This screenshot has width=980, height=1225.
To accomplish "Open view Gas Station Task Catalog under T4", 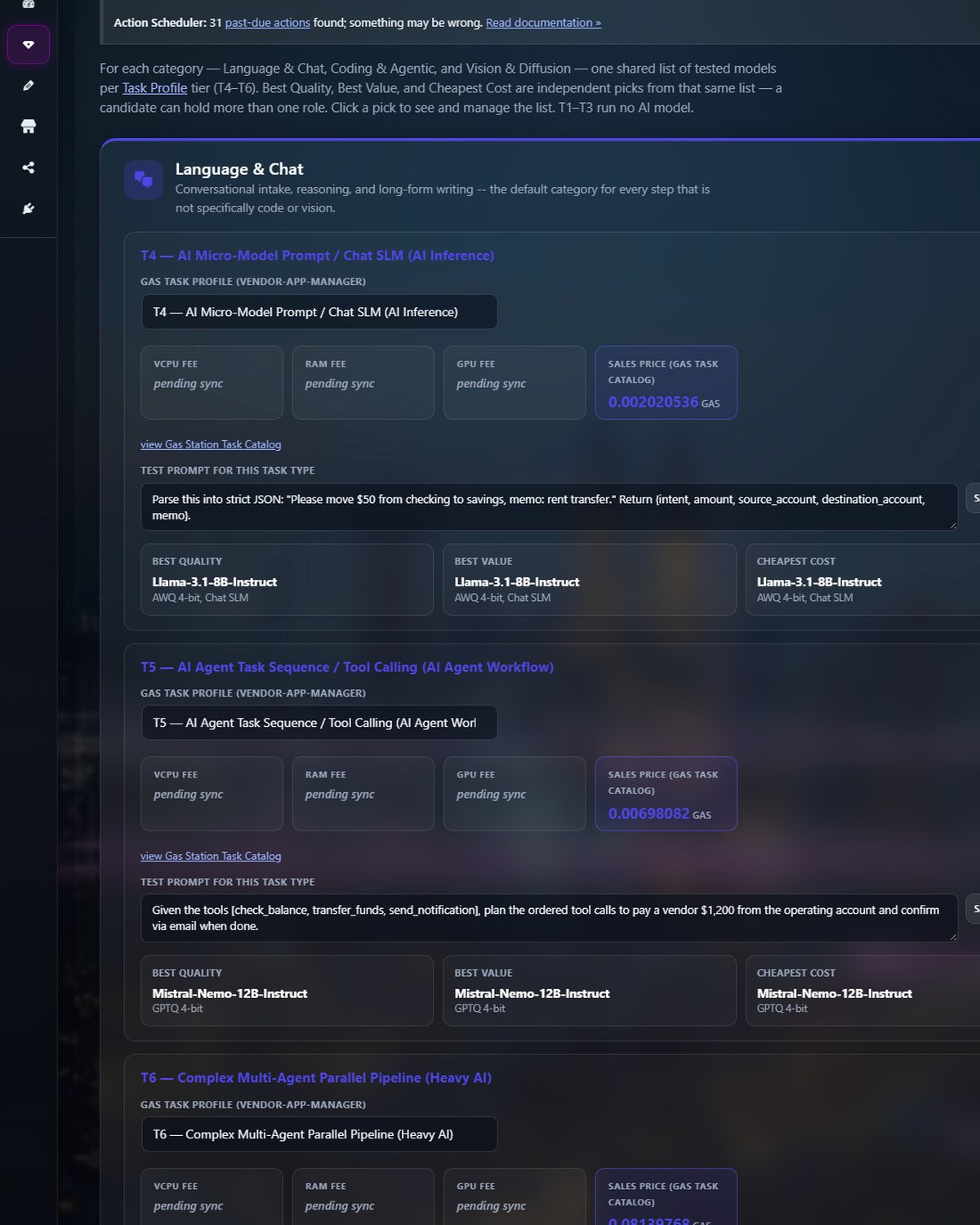I will pyautogui.click(x=211, y=444).
